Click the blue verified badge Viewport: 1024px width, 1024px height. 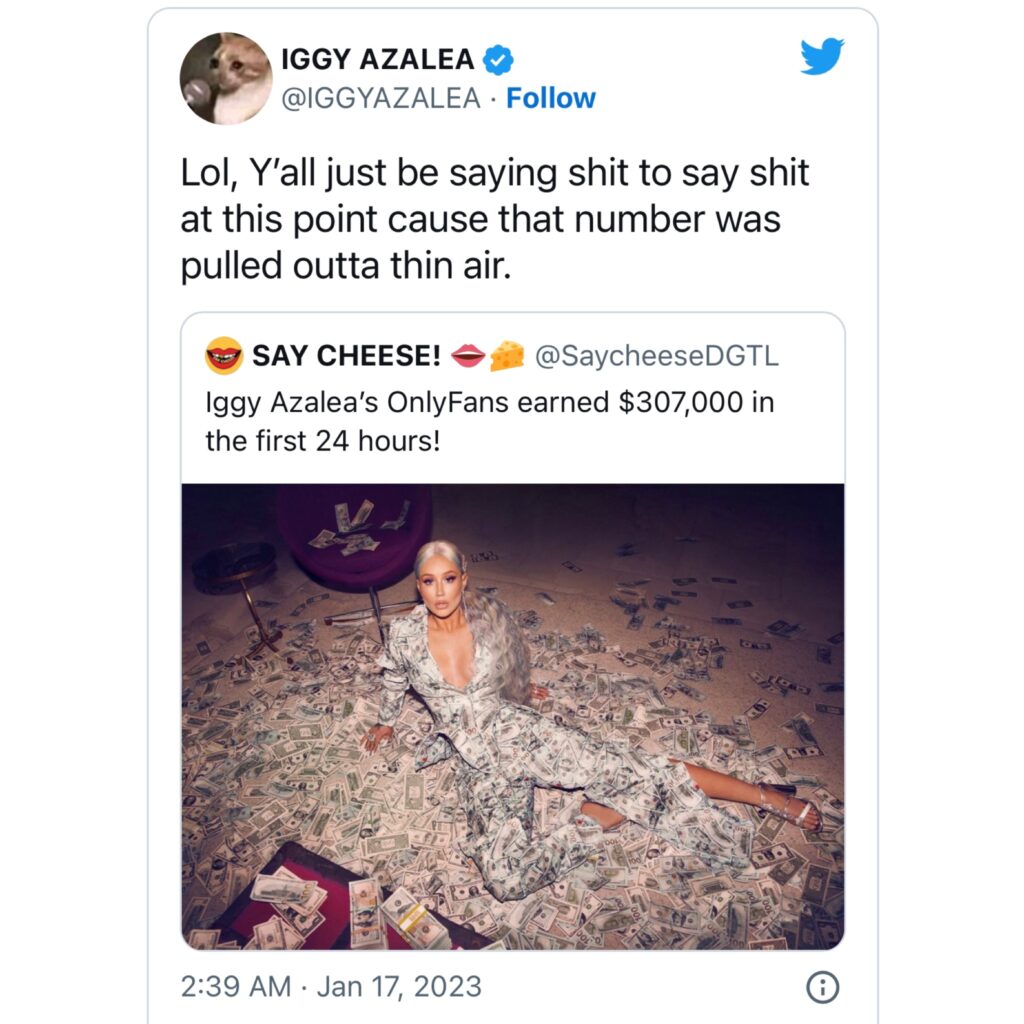click(498, 60)
